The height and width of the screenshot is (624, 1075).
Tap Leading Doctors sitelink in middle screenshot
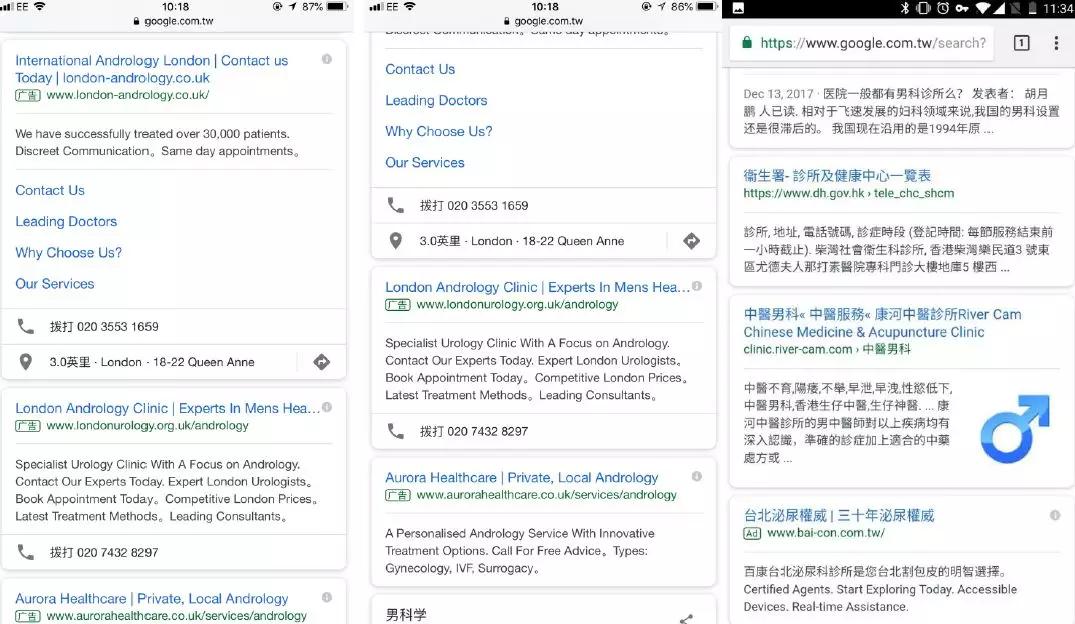(436, 100)
